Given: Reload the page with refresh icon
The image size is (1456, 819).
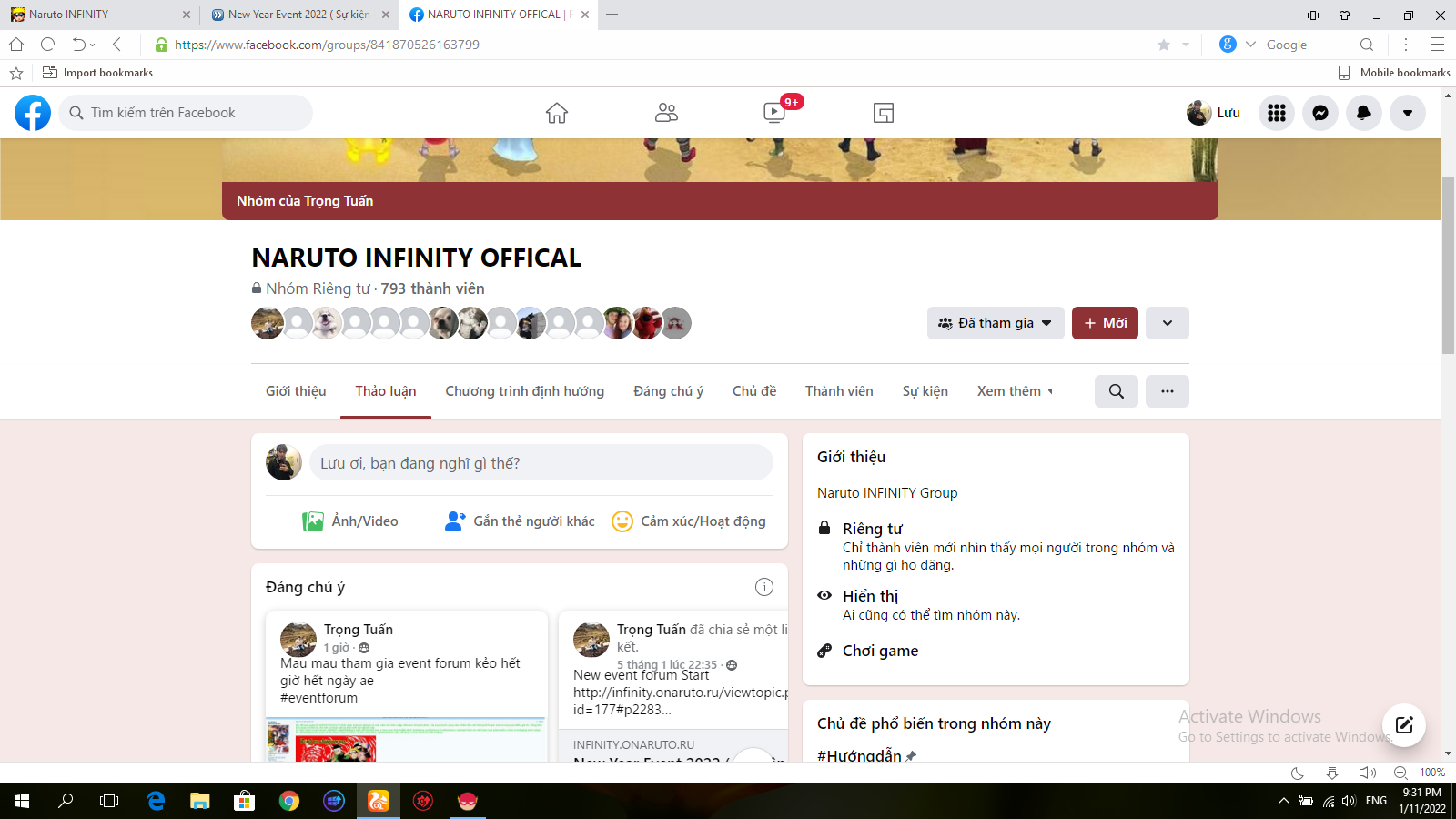Looking at the screenshot, I should pyautogui.click(x=48, y=45).
